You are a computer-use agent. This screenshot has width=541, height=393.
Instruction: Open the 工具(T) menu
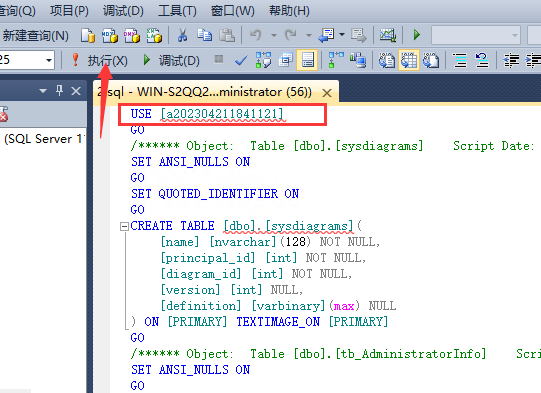(177, 11)
